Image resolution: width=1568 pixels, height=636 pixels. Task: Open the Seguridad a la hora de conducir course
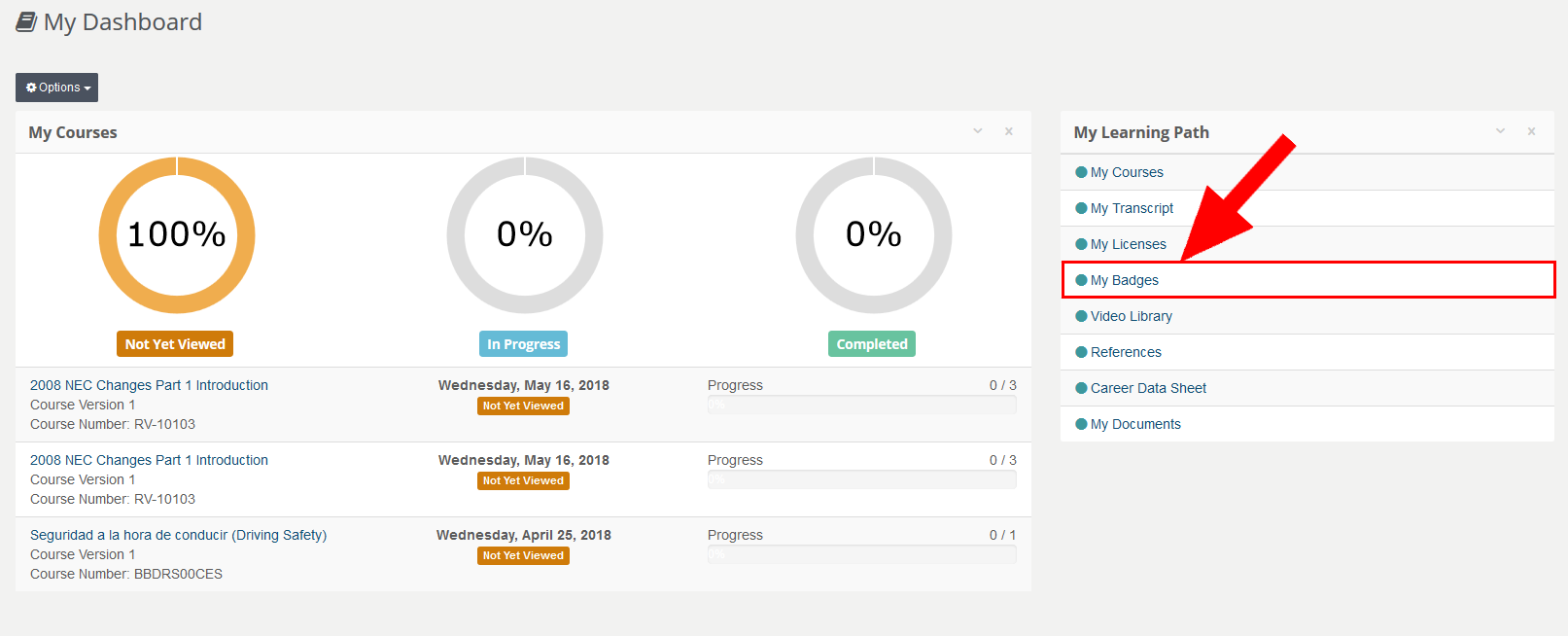point(178,535)
